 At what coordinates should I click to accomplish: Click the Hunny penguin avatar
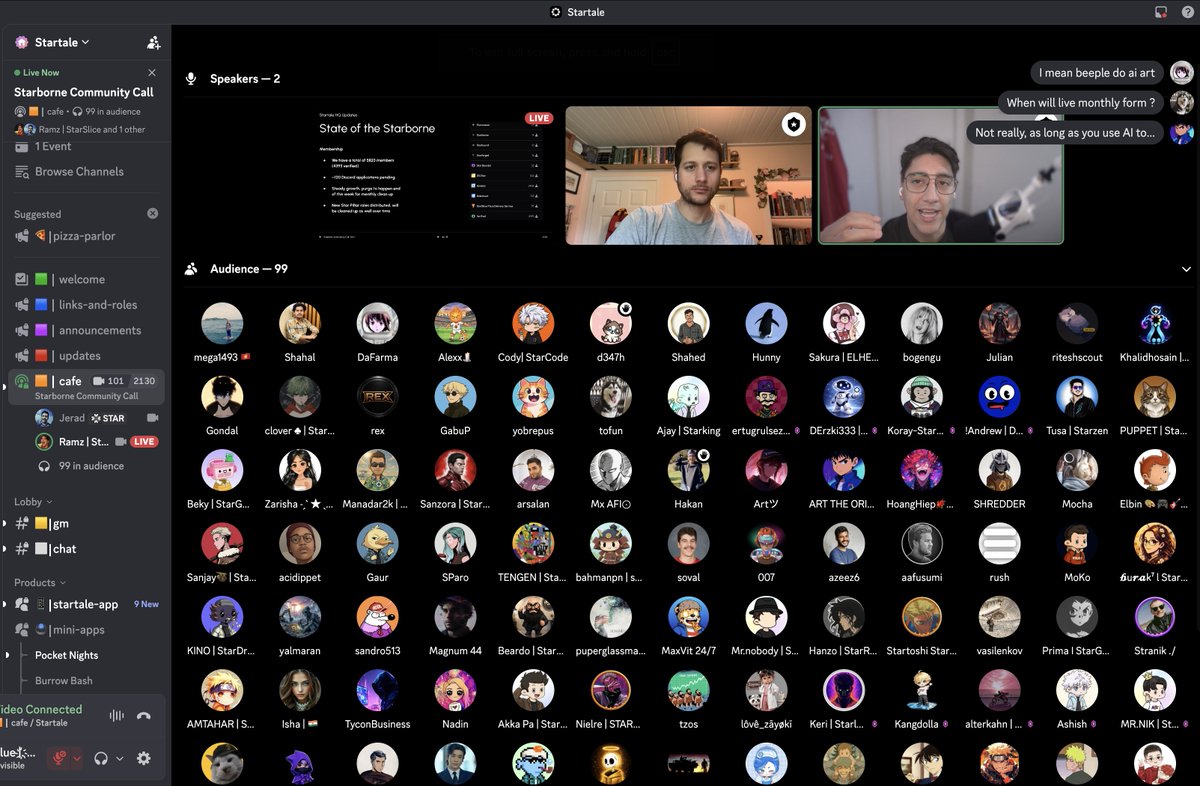point(766,324)
